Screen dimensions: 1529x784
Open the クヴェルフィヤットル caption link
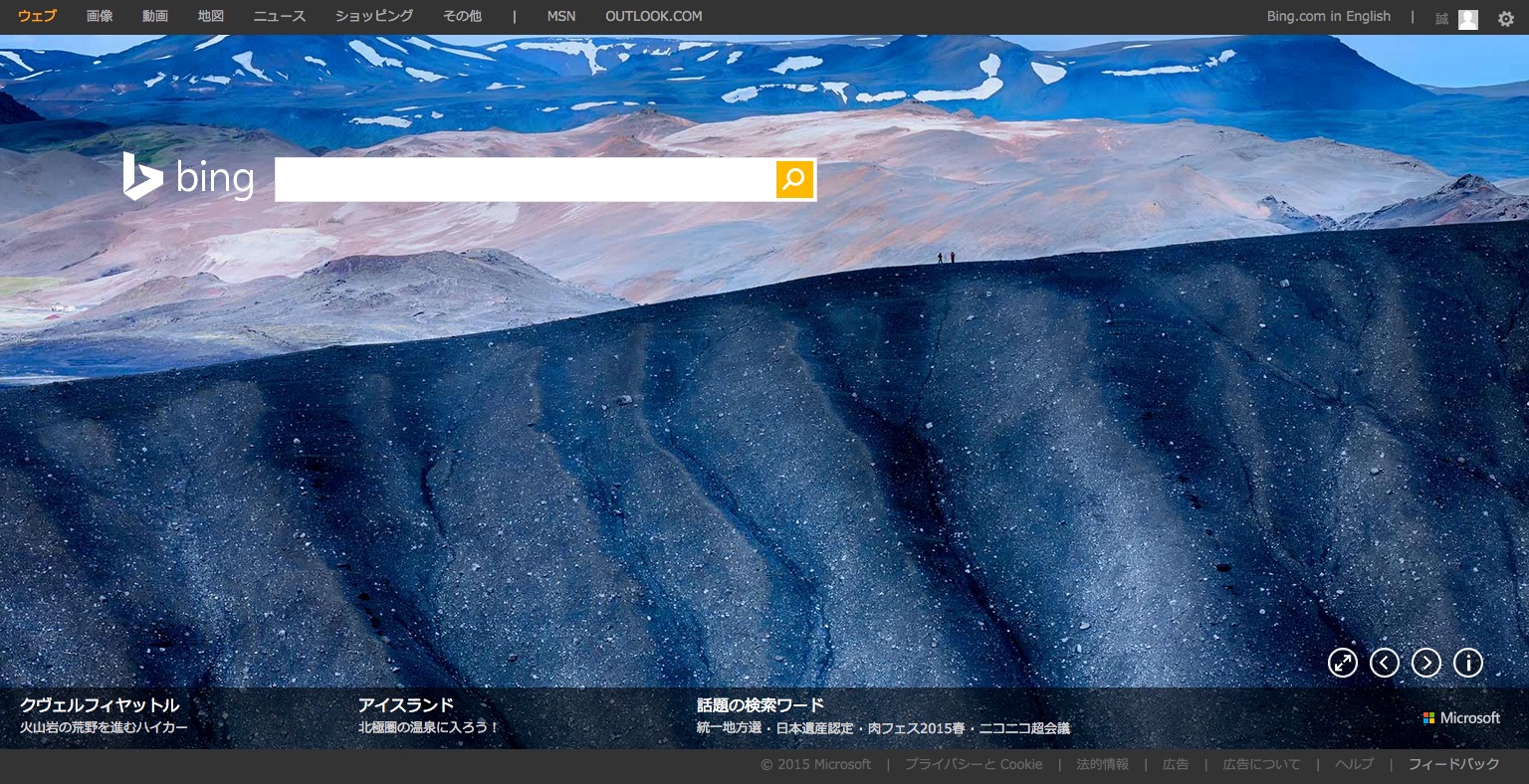tap(100, 705)
